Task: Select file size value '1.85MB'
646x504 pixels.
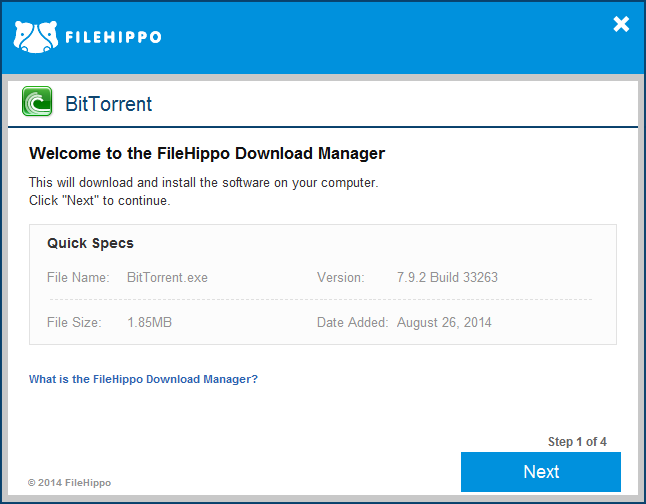Action: click(x=150, y=322)
